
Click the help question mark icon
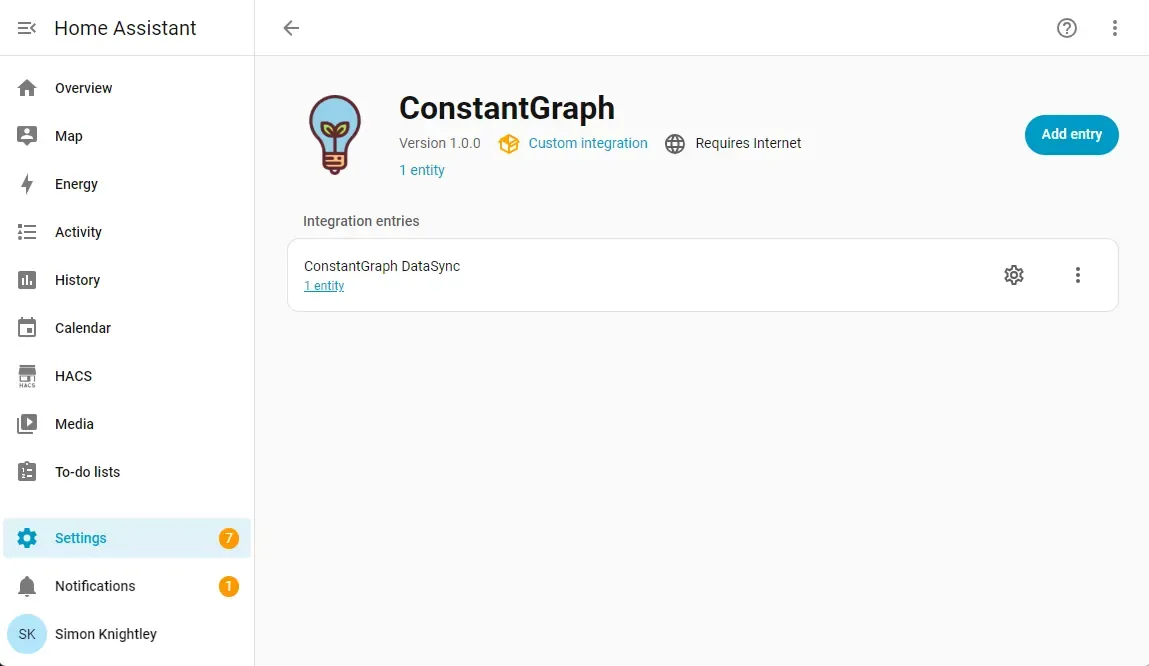coord(1067,28)
